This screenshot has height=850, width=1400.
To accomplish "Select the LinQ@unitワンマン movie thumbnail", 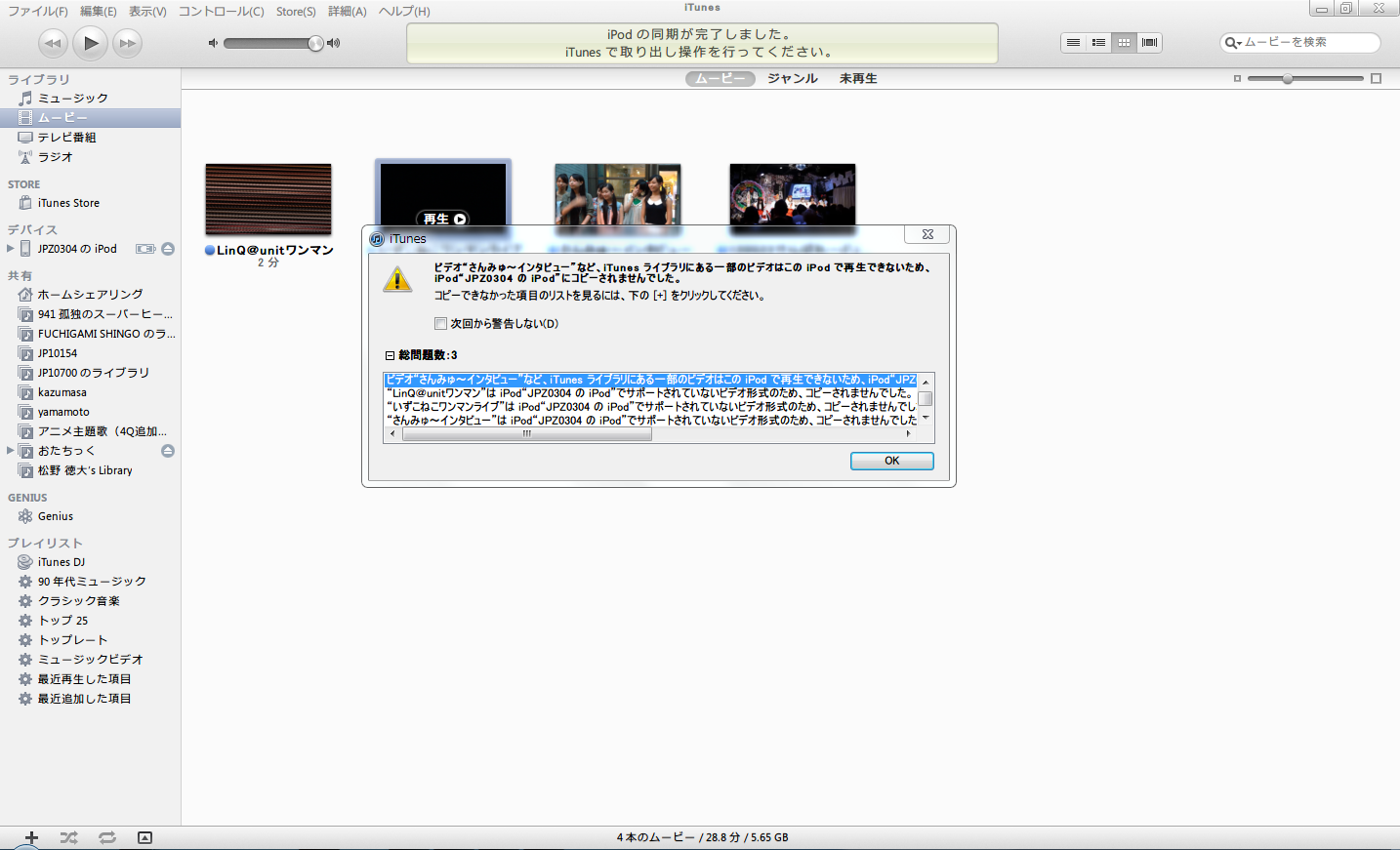I will pyautogui.click(x=268, y=200).
